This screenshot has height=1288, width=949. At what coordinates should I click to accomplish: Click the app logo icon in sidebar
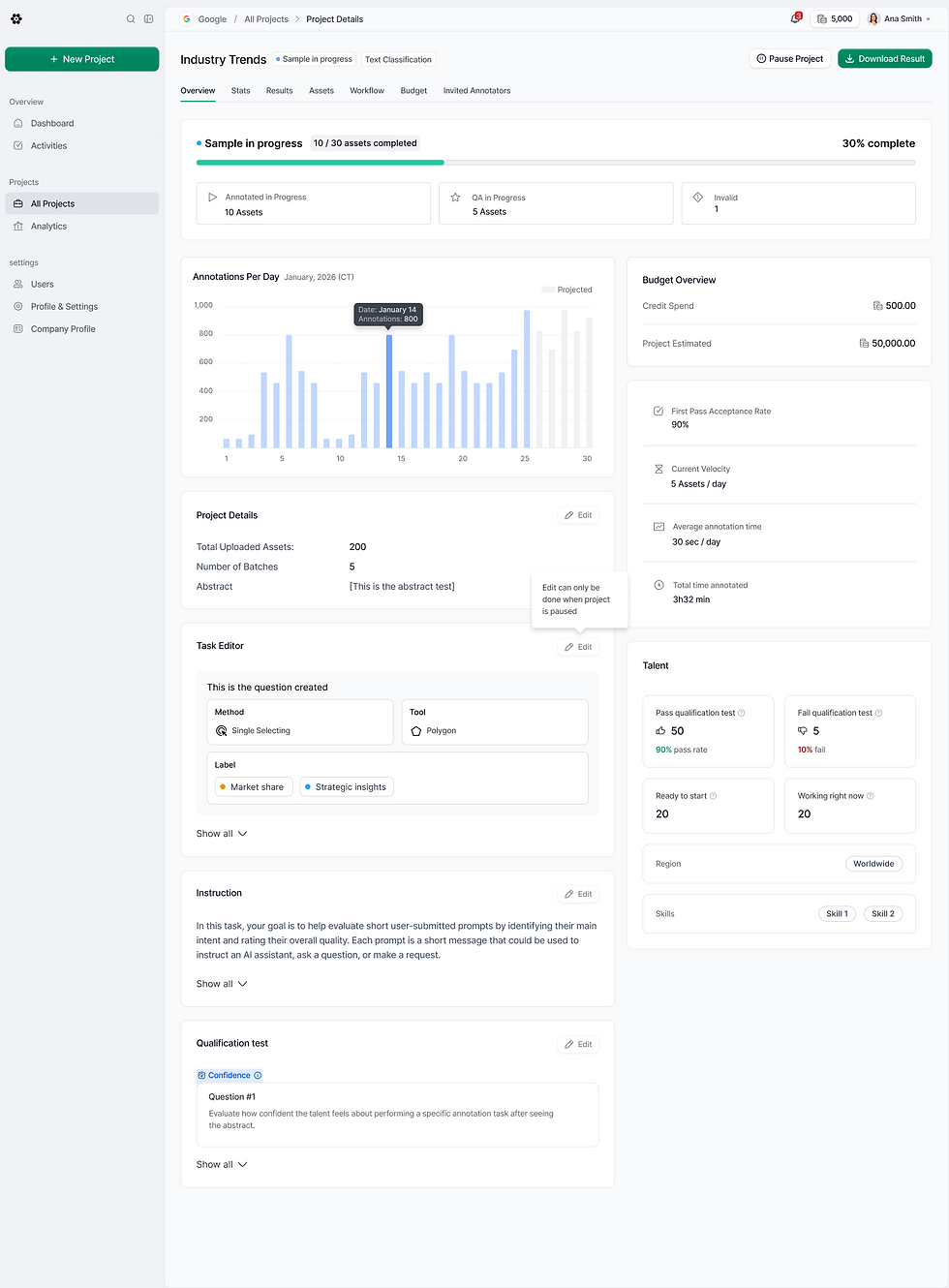[16, 18]
